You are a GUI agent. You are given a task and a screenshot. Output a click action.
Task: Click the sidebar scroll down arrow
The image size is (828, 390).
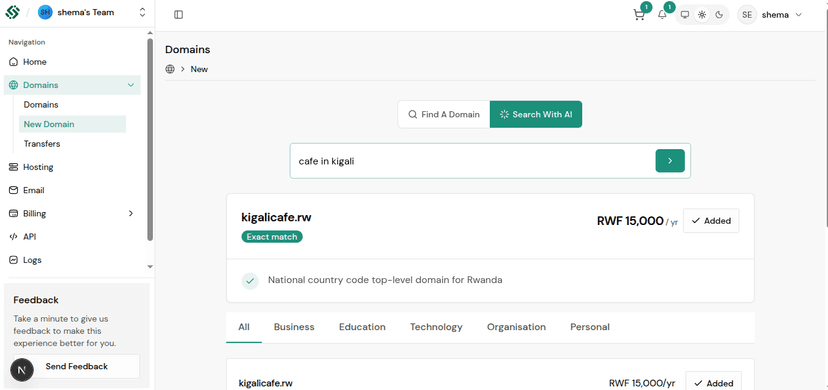[x=150, y=267]
